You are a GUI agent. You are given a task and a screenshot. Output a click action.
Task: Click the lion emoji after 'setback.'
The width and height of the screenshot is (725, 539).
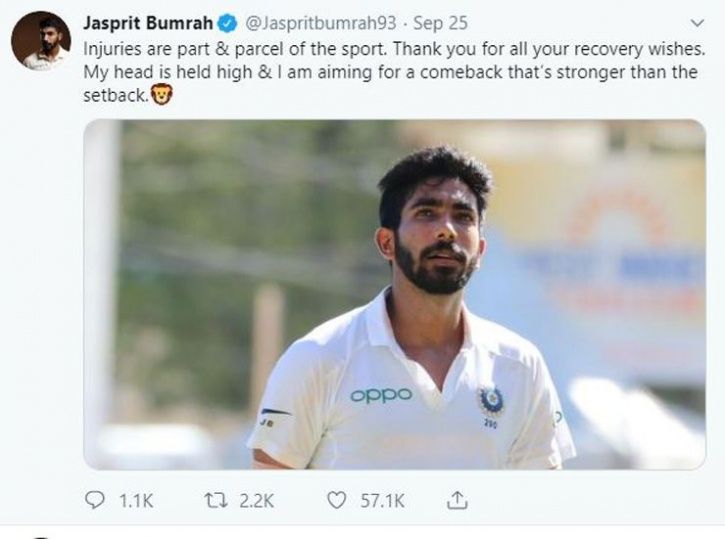[162, 95]
